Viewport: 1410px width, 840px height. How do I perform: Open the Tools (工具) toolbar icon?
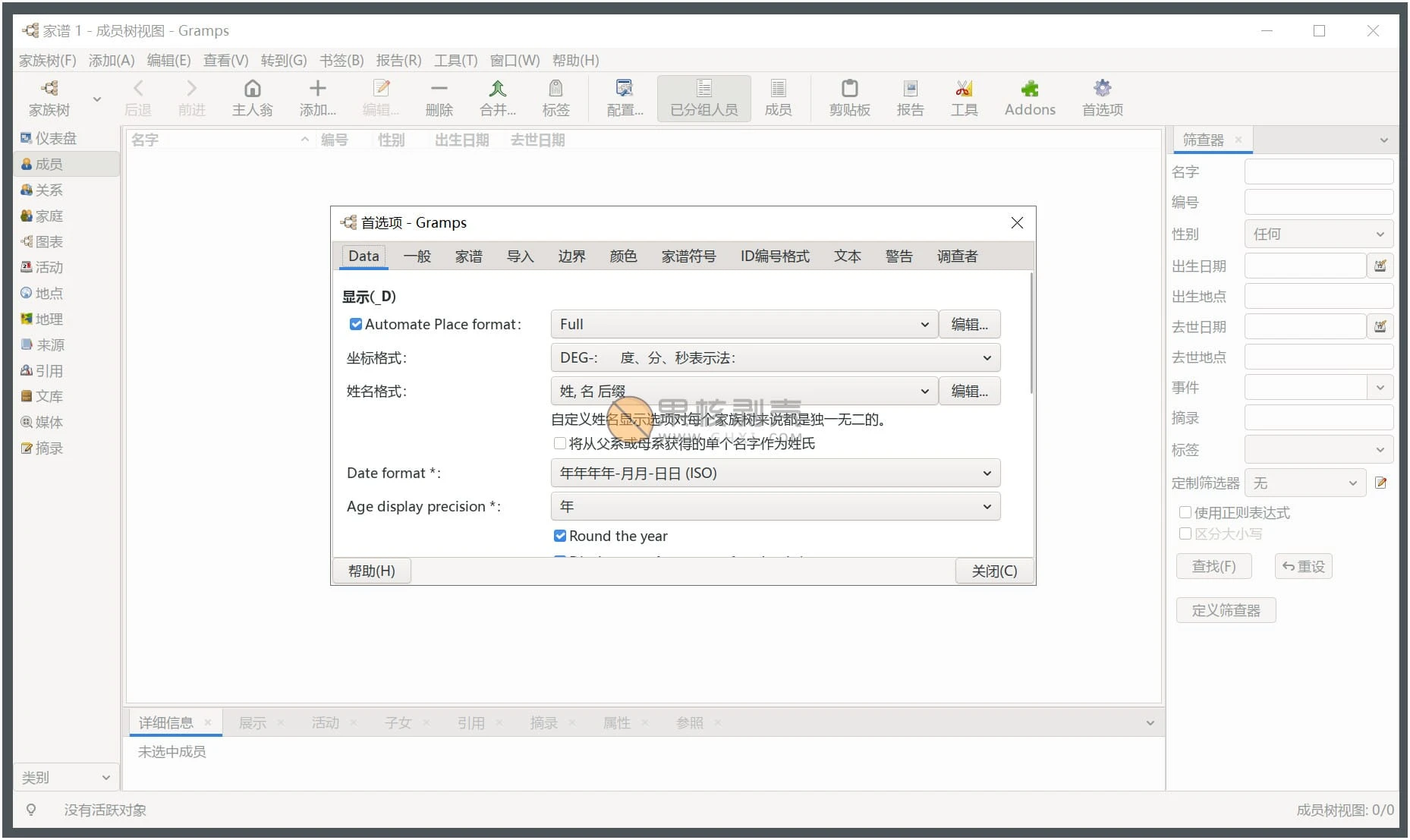tap(964, 90)
